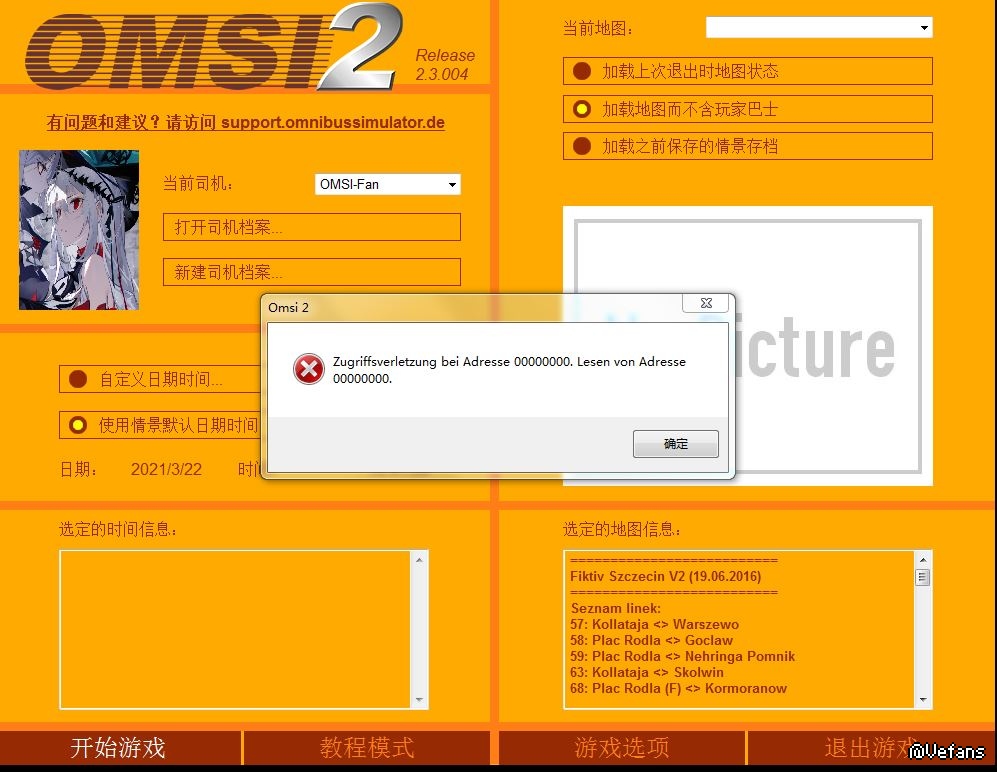Click the time info box scroll-up arrow

pos(419,560)
